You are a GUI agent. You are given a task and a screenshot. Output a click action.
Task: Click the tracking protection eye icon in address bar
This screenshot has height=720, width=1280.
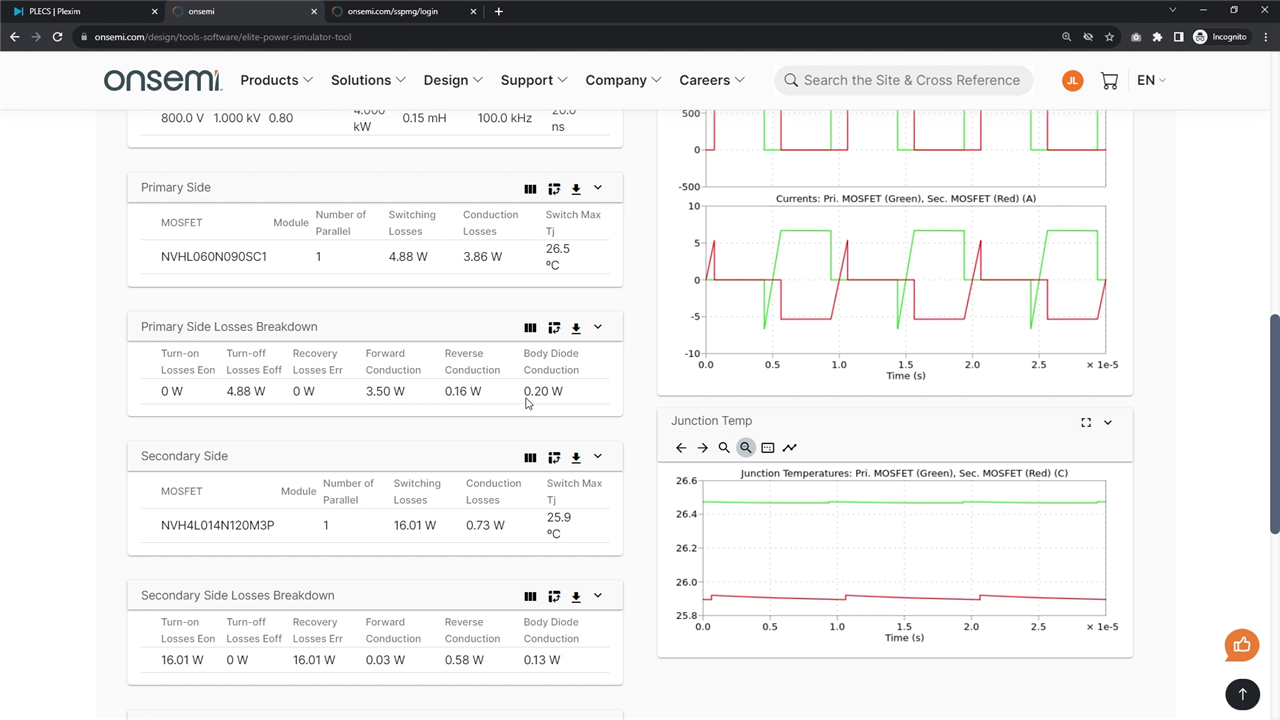(x=1089, y=37)
